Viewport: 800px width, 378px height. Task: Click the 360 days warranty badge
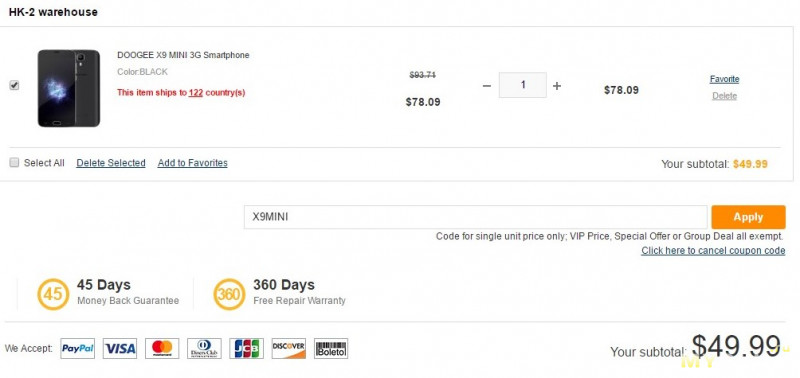point(229,294)
